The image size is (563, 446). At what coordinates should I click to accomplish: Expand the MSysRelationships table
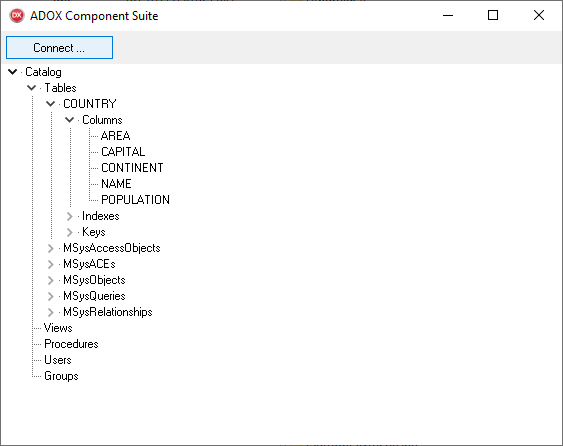coord(51,312)
